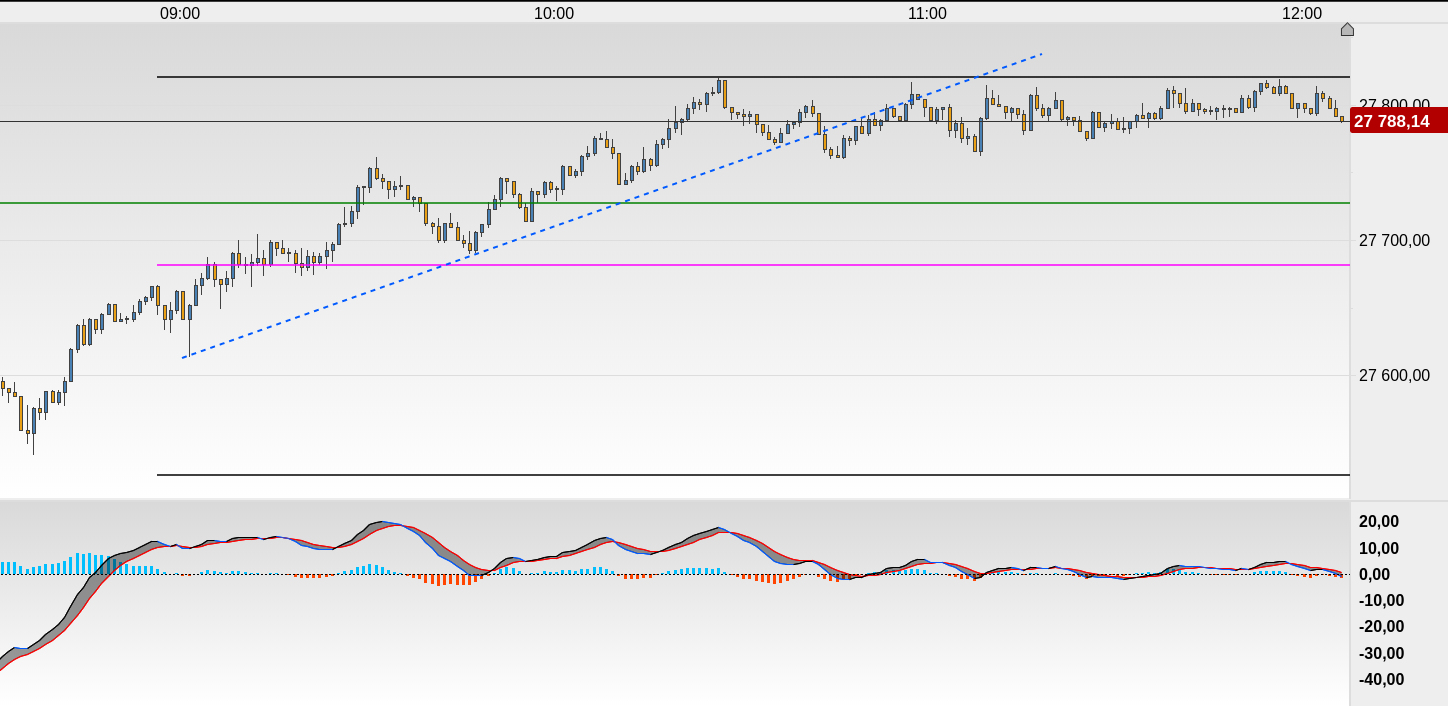Click the -20,00 indicator scale label
Viewport: 1448px width, 706px height.
(1381, 626)
